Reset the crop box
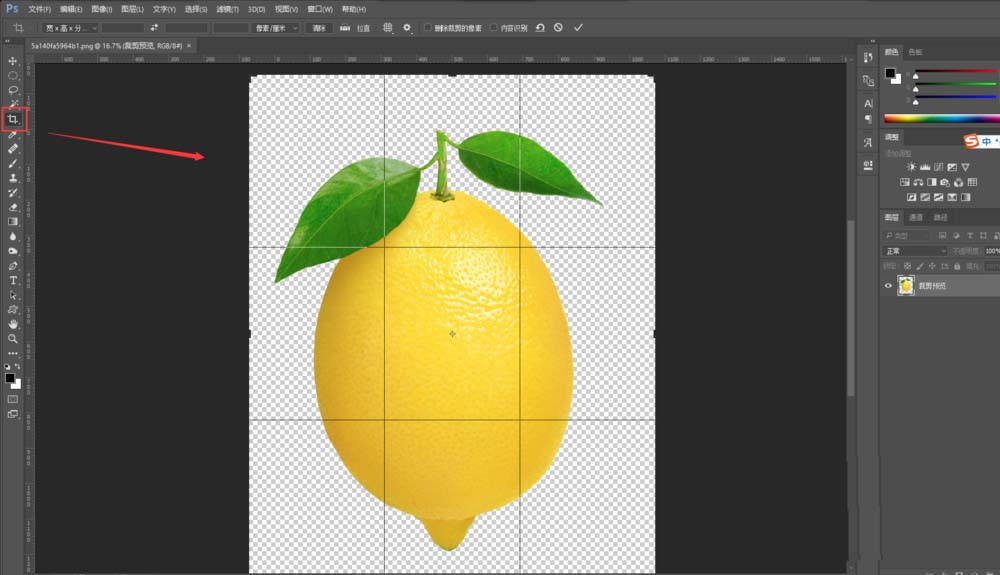 [540, 28]
